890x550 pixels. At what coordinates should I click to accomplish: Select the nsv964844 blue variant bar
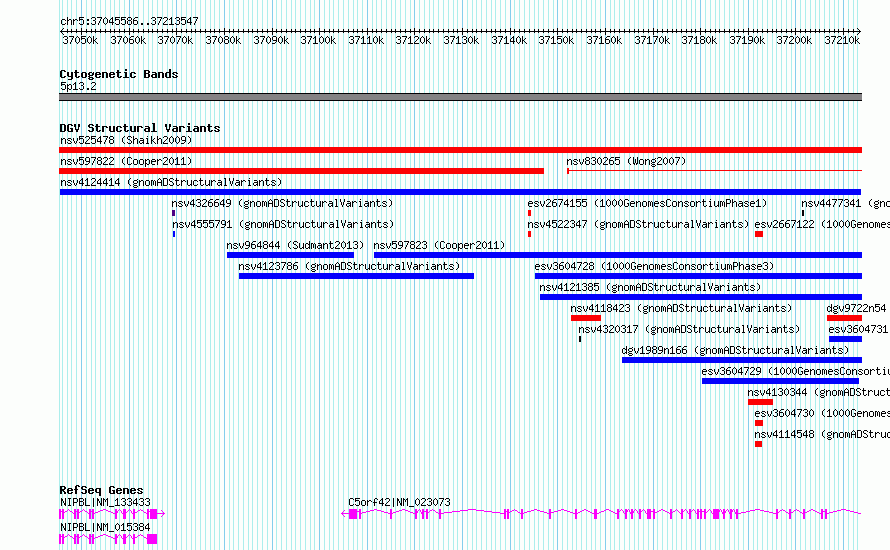click(290, 255)
